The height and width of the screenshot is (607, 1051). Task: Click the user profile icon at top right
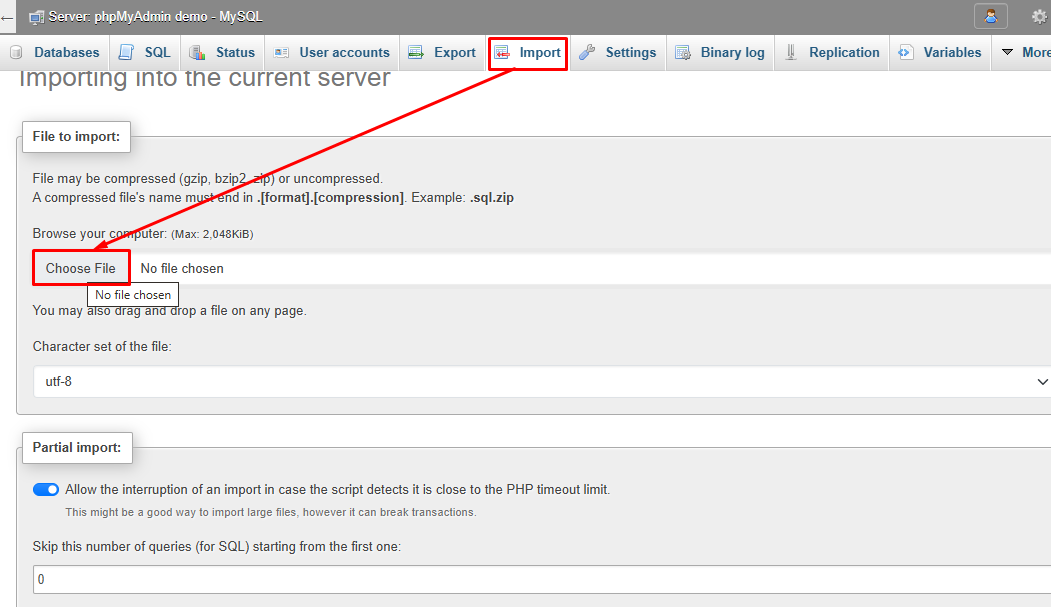pos(991,16)
